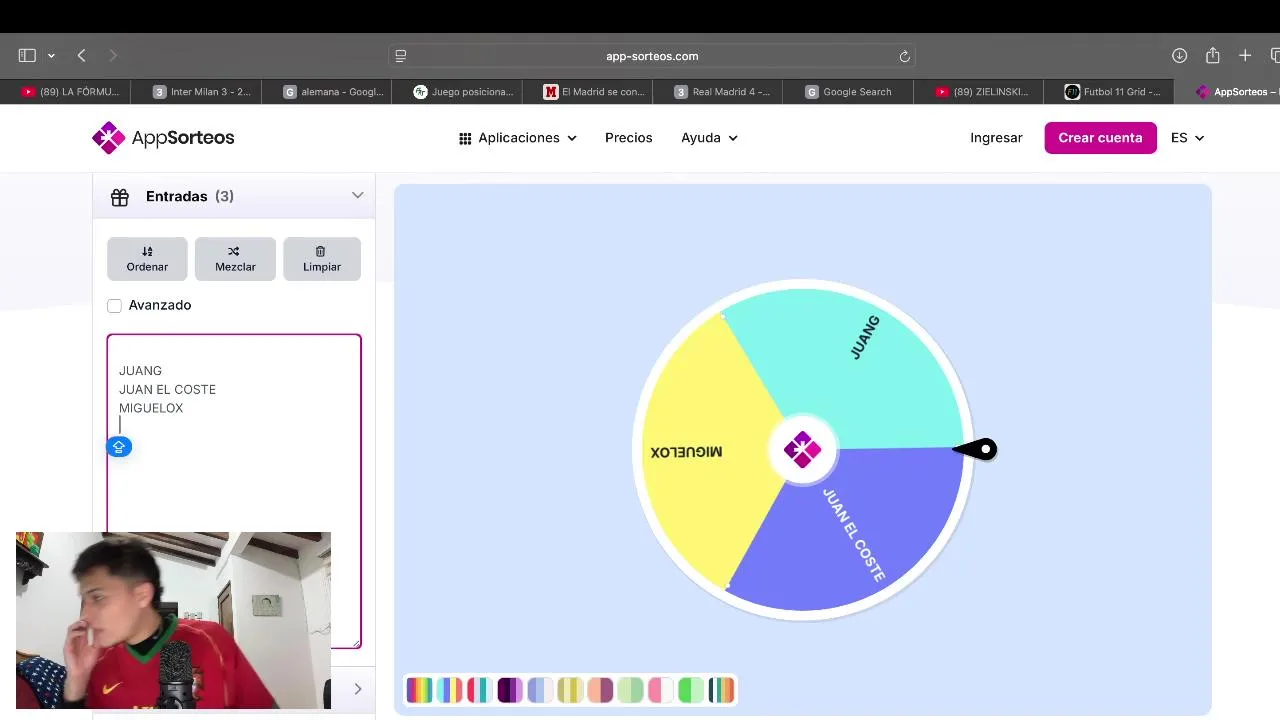Screen dimensions: 1280x720
Task: Click the Crear cuenta button
Action: point(1100,138)
